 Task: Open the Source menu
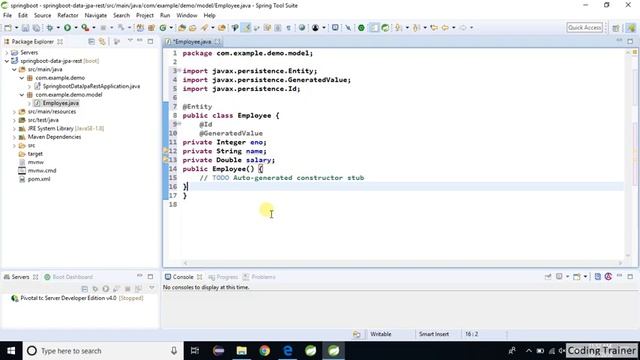click(42, 16)
